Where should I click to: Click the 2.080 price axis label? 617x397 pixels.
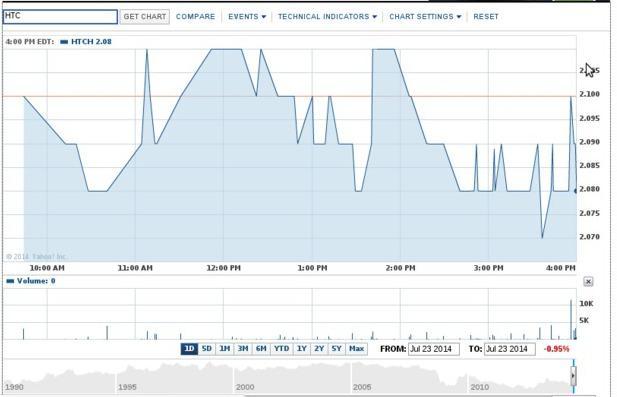click(589, 189)
